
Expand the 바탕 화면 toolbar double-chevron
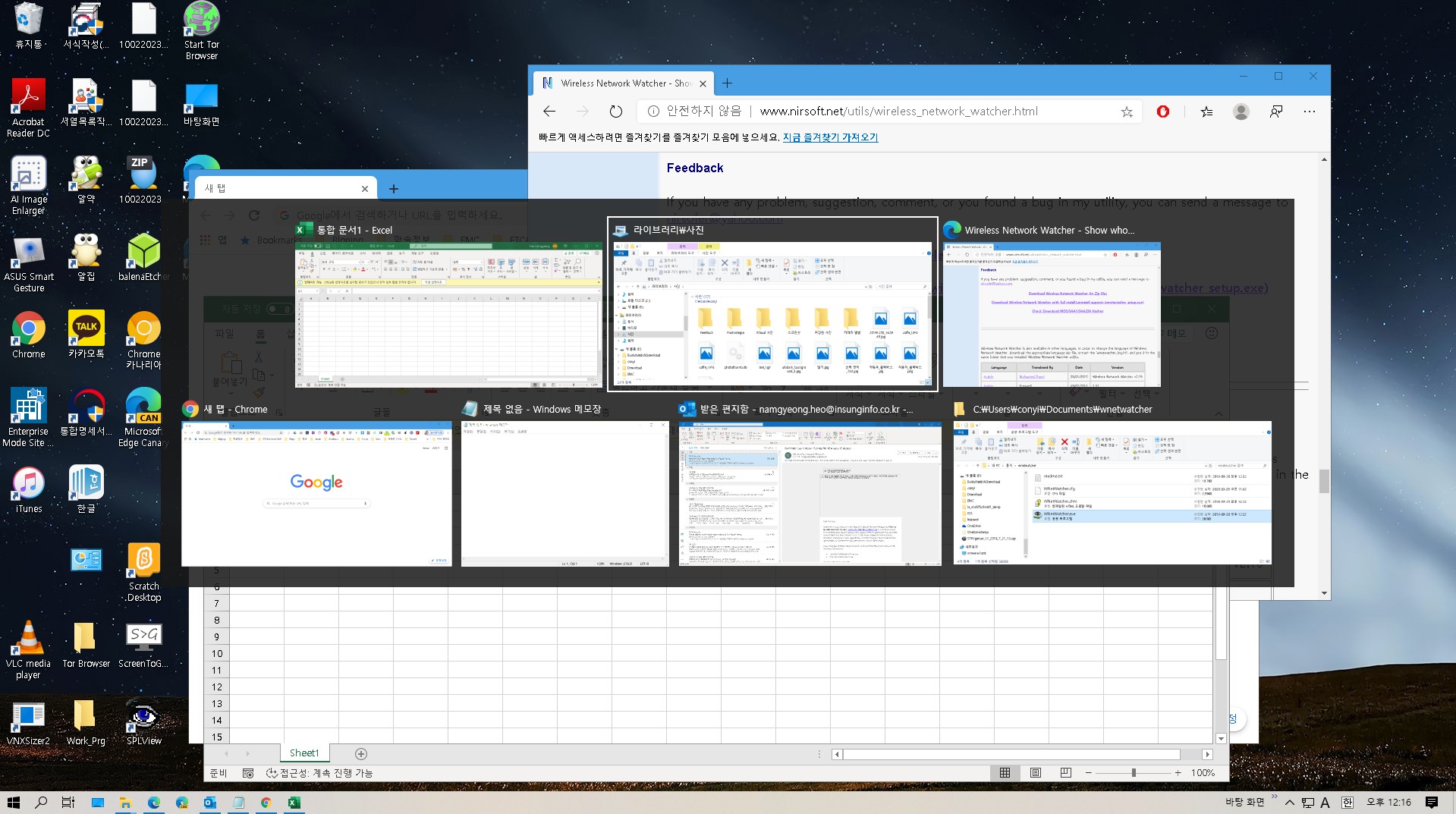coord(1274,797)
